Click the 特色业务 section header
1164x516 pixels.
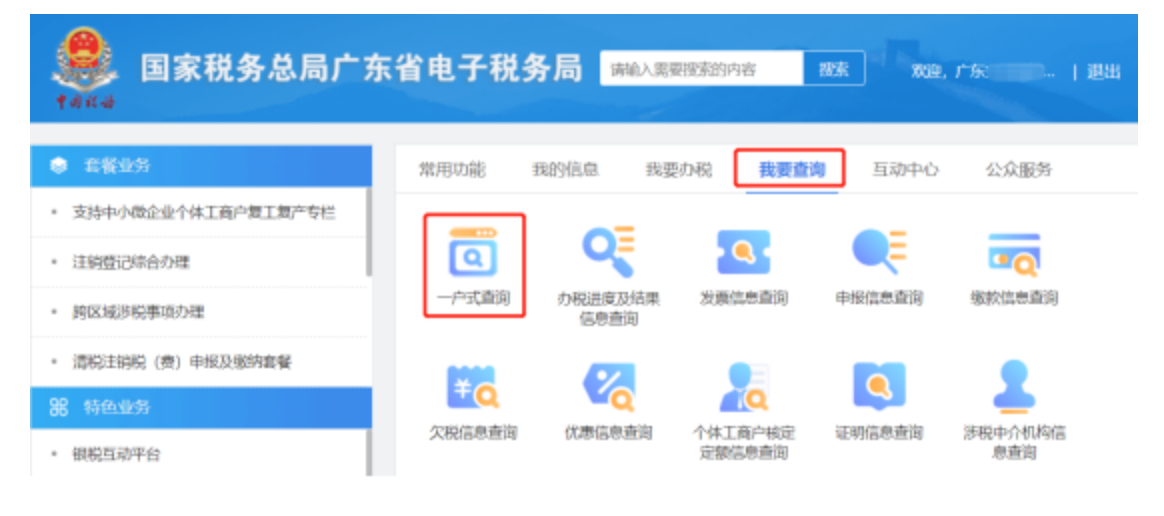[x=201, y=407]
